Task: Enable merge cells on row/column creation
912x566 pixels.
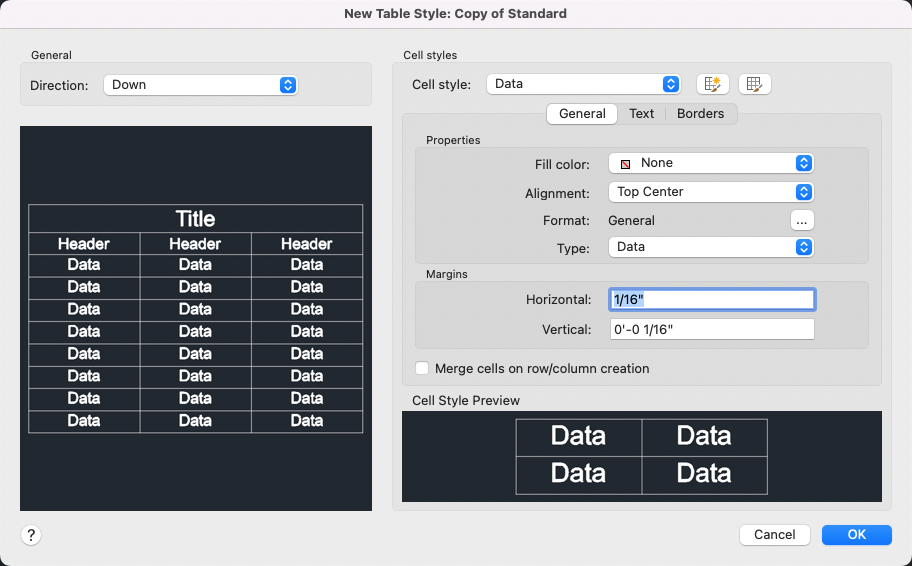Action: click(422, 369)
